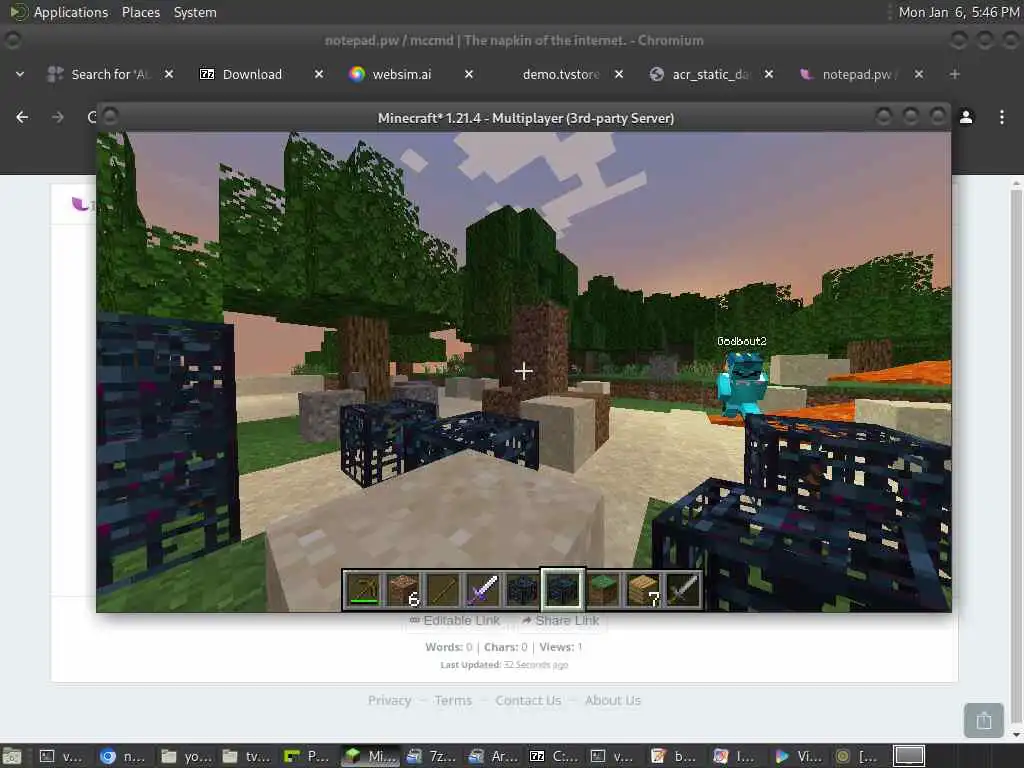The width and height of the screenshot is (1024, 768).
Task: Open the 7-Zip "C..." taskbar entry
Action: pos(553,756)
